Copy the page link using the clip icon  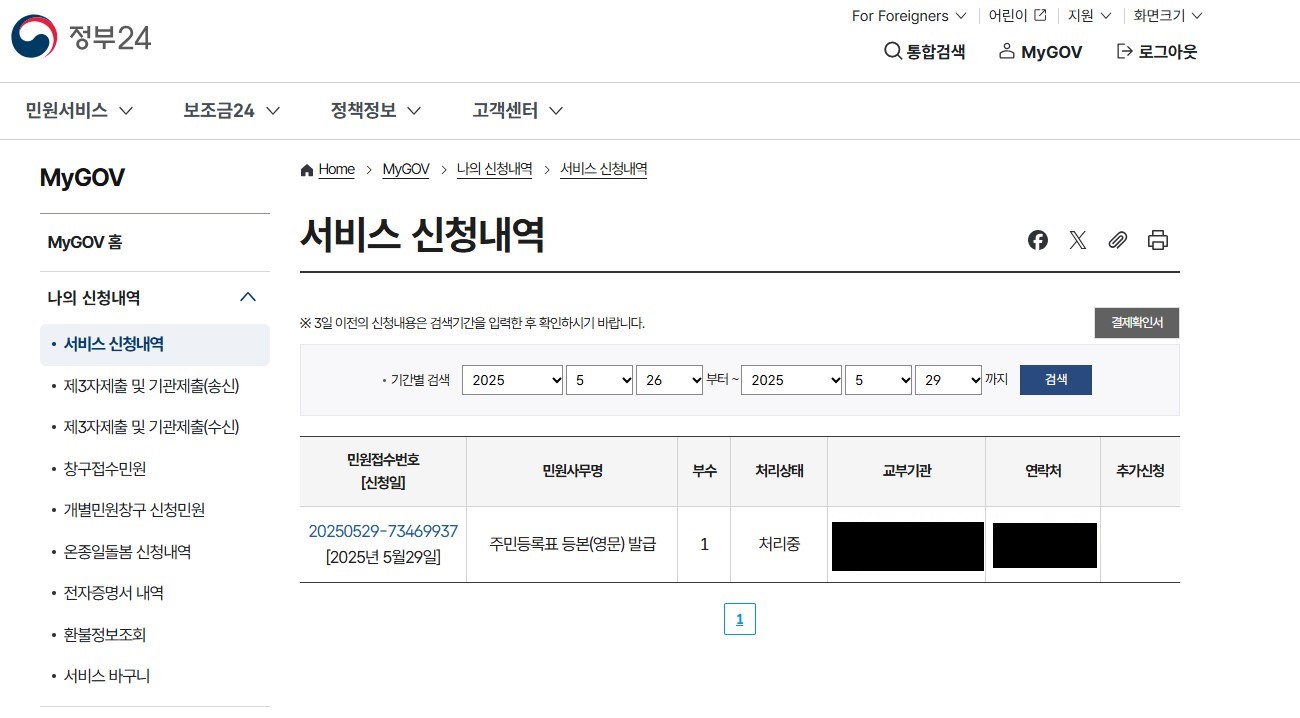tap(1117, 240)
